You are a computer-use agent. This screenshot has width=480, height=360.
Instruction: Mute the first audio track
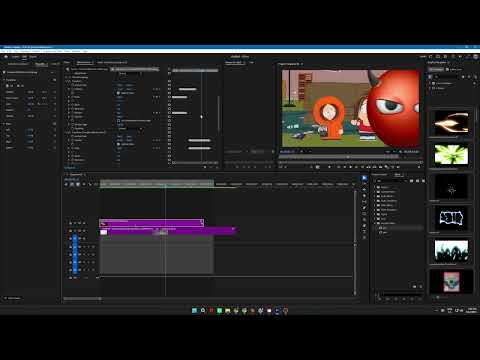[84, 247]
